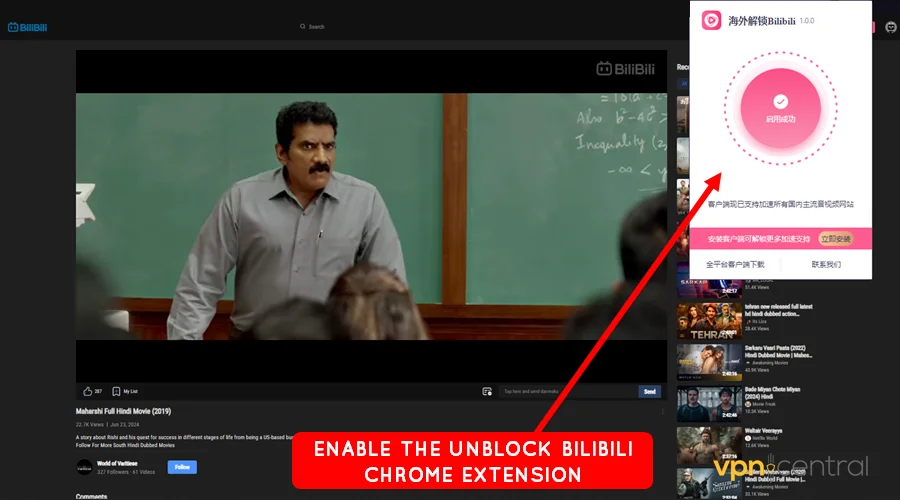Screen dimensions: 900x500
Task: Add the video to My List
Action: [125, 392]
